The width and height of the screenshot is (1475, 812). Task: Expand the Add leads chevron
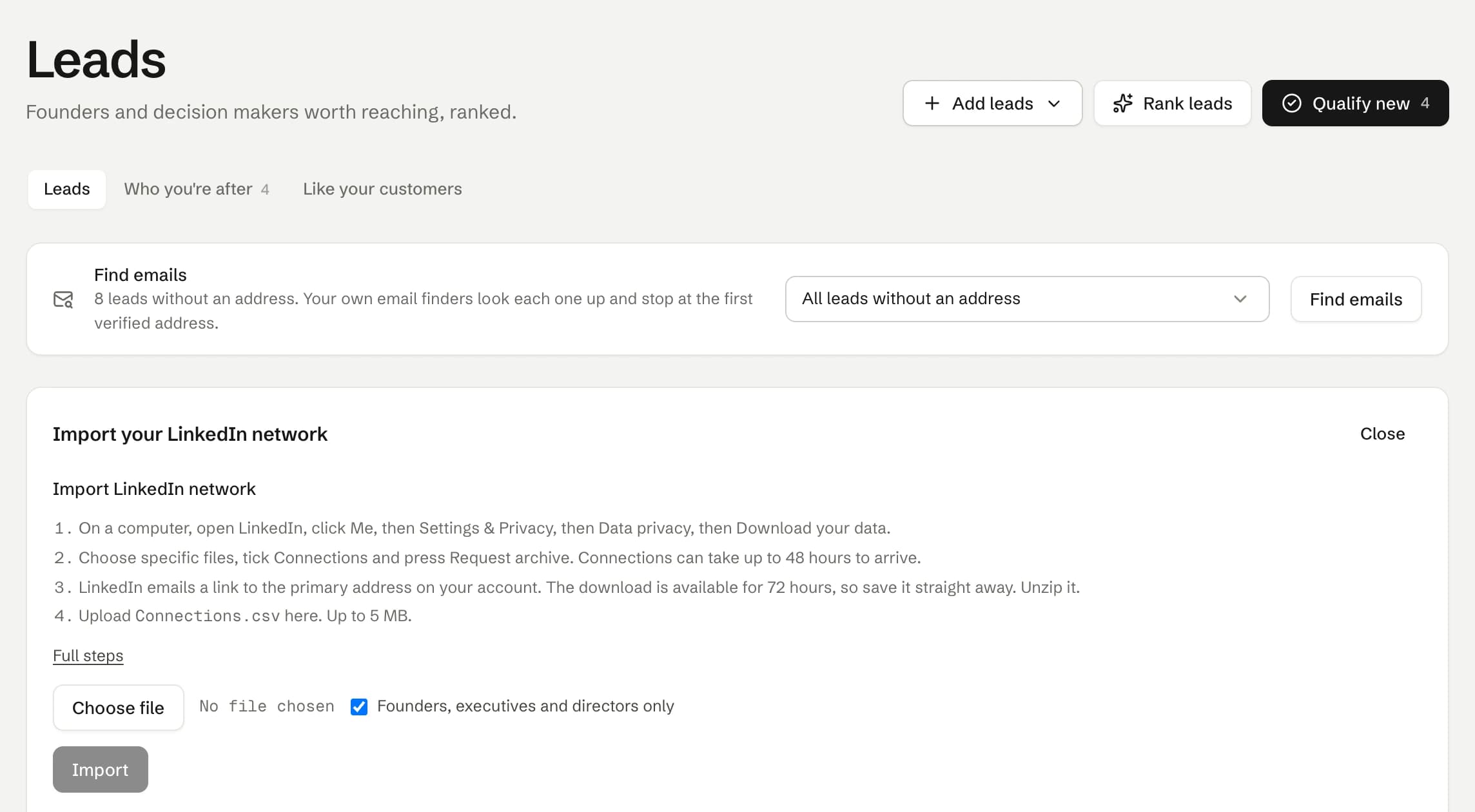[1054, 104]
